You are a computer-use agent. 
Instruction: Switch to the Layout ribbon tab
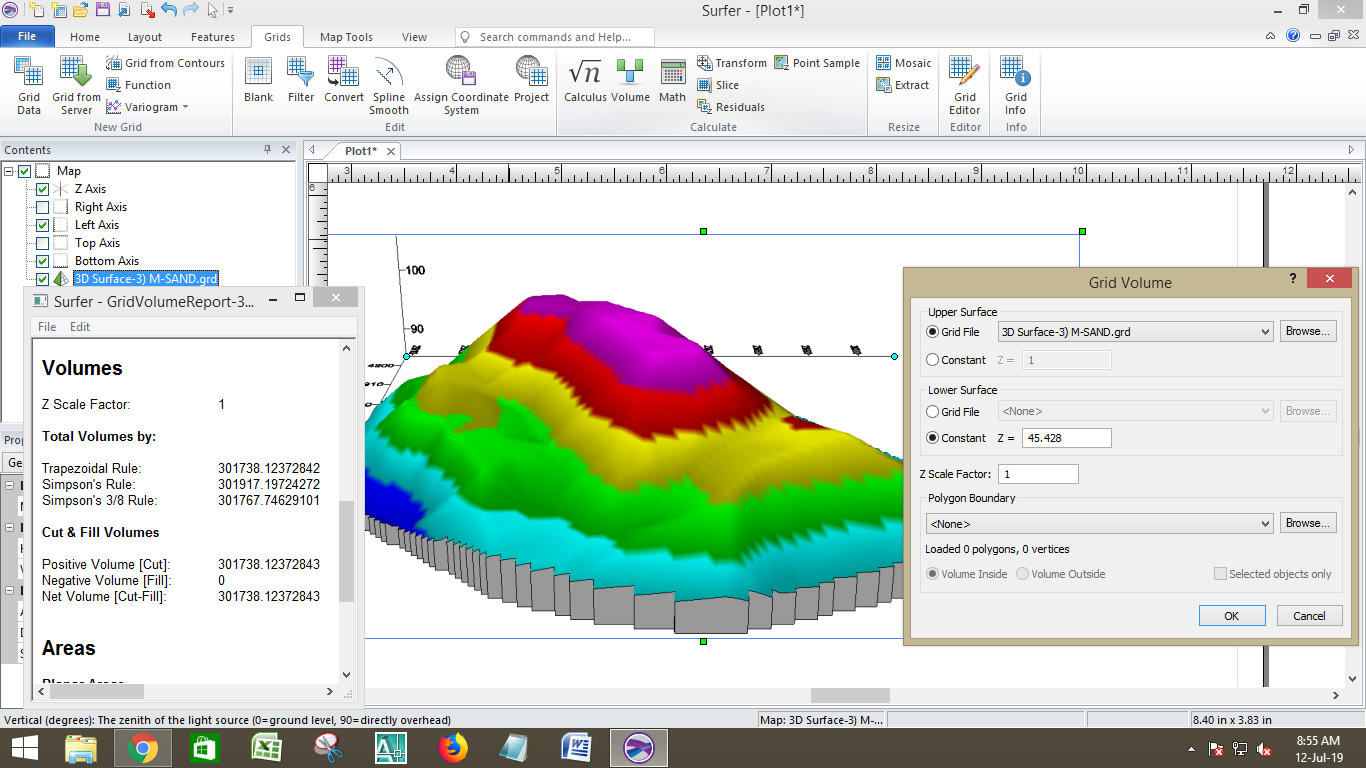click(145, 37)
